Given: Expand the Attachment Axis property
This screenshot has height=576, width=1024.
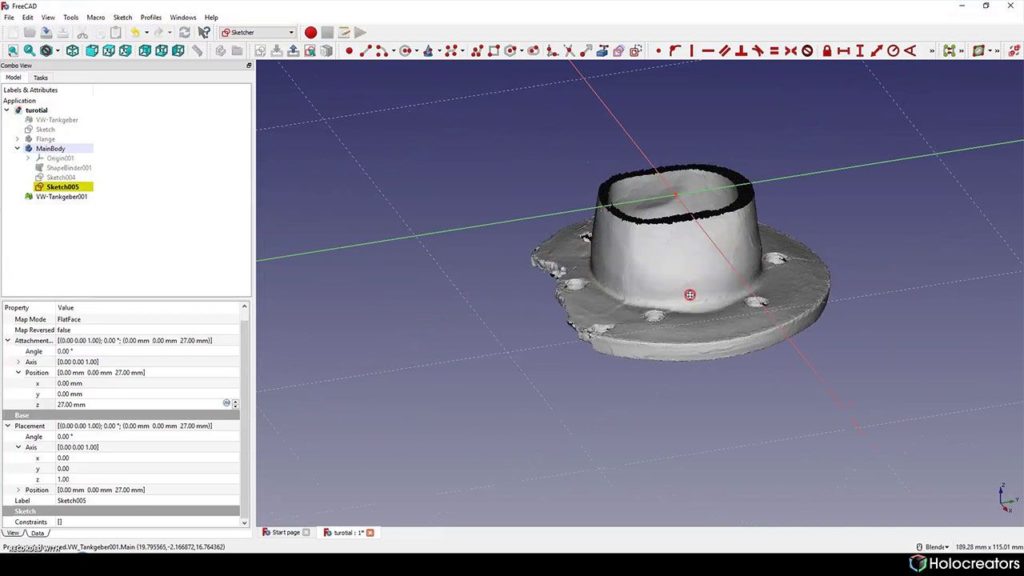Looking at the screenshot, I should coord(18,362).
